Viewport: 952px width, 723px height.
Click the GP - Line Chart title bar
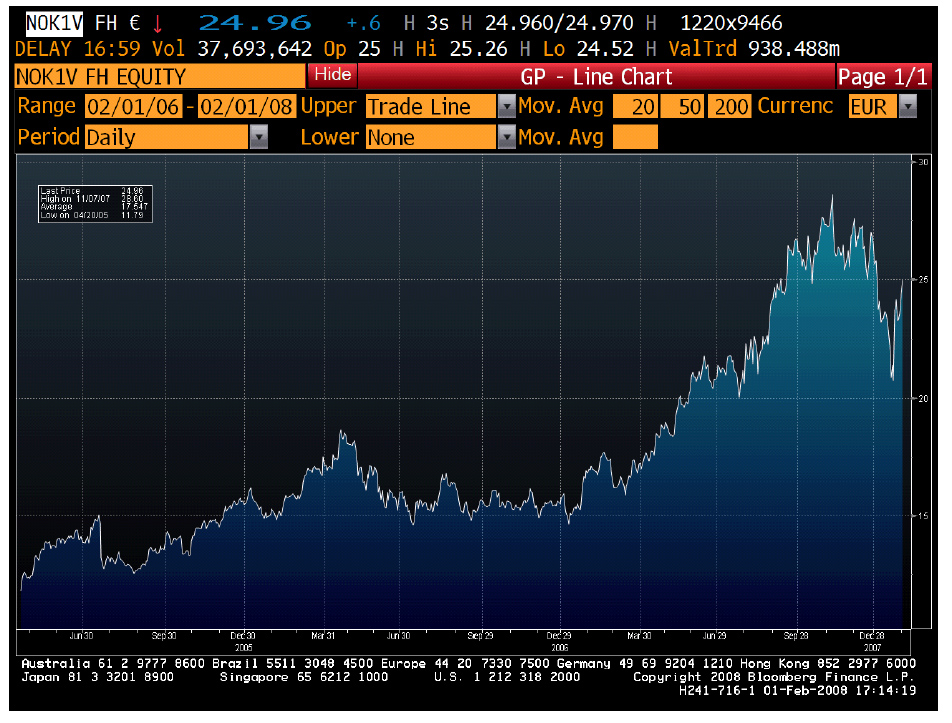pyautogui.click(x=596, y=76)
